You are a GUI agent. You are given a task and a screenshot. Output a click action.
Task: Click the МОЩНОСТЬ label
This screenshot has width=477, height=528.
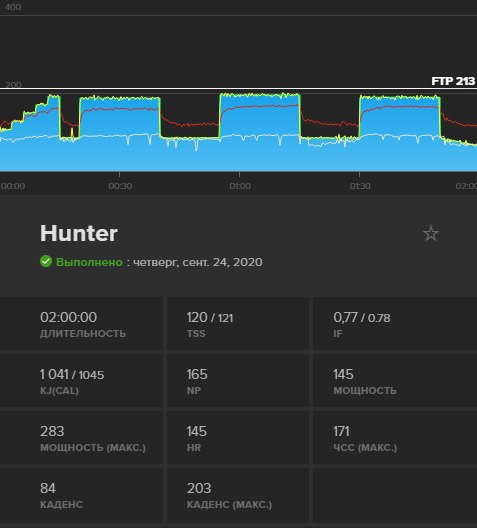coord(365,391)
